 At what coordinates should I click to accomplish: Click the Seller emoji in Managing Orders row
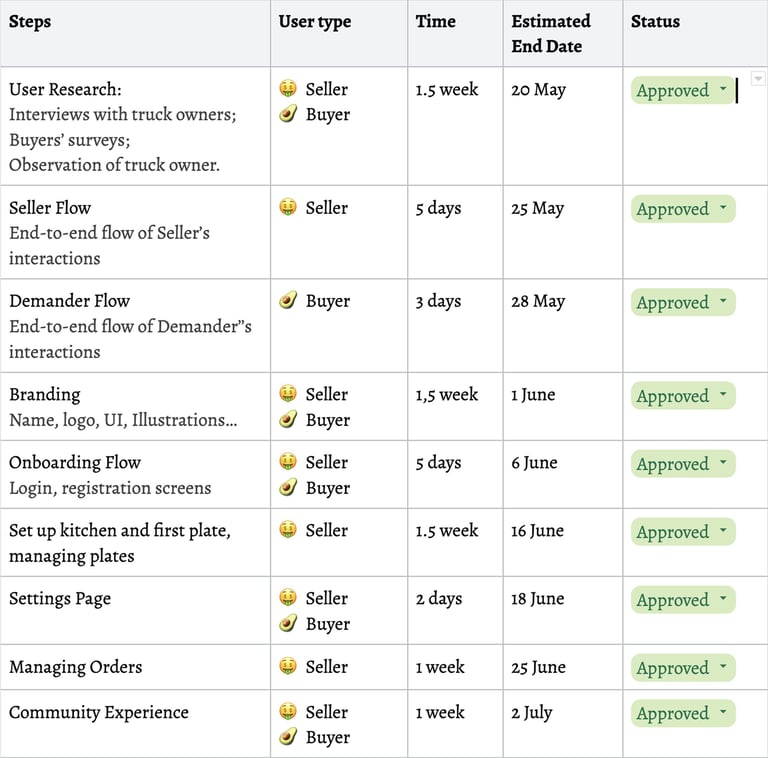288,666
